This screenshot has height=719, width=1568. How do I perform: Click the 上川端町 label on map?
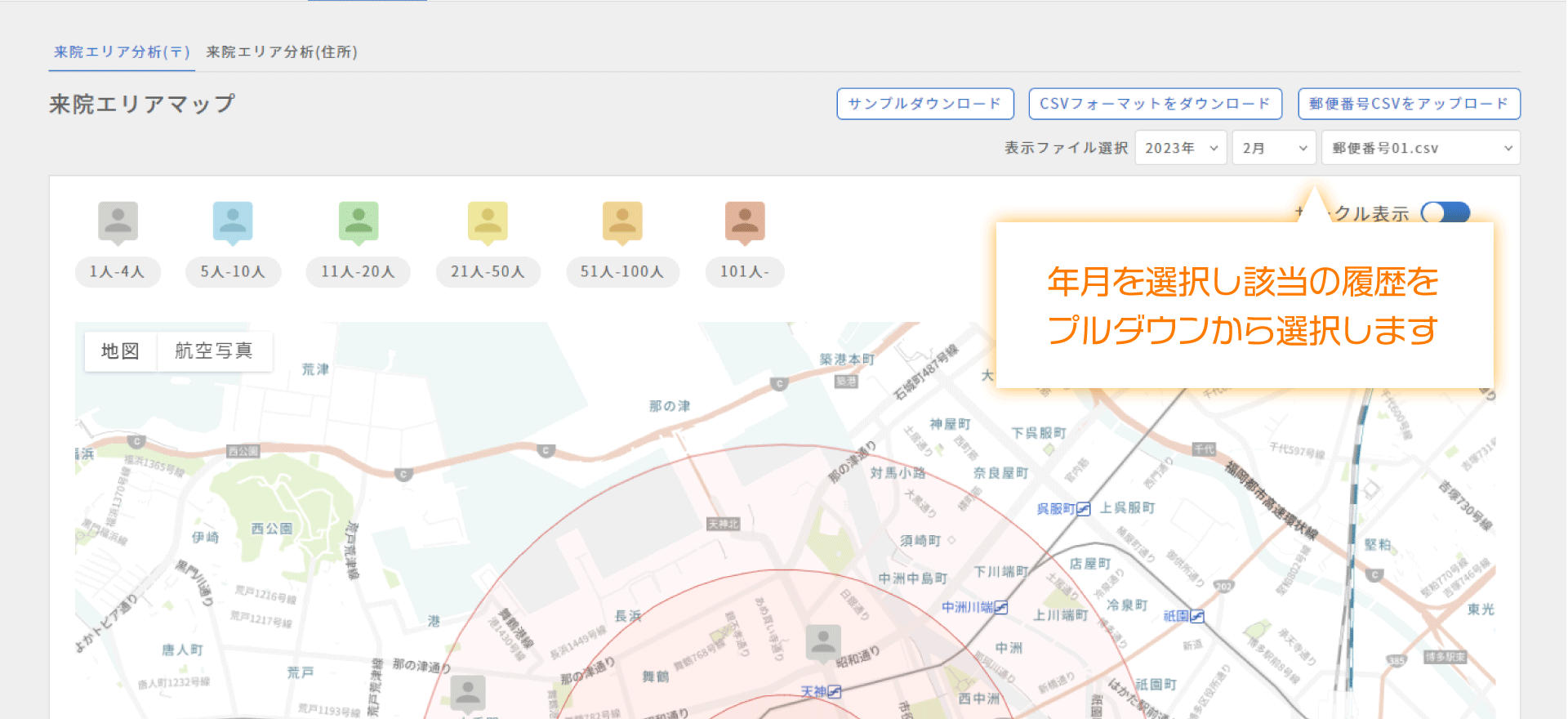[x=1061, y=615]
